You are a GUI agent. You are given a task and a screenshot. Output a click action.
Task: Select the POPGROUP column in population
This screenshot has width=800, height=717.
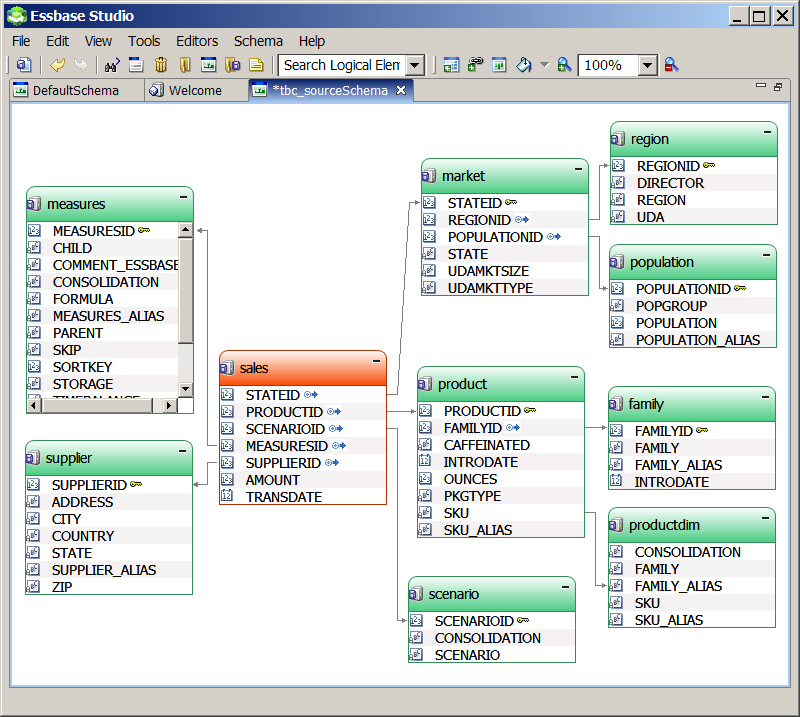(x=692, y=306)
